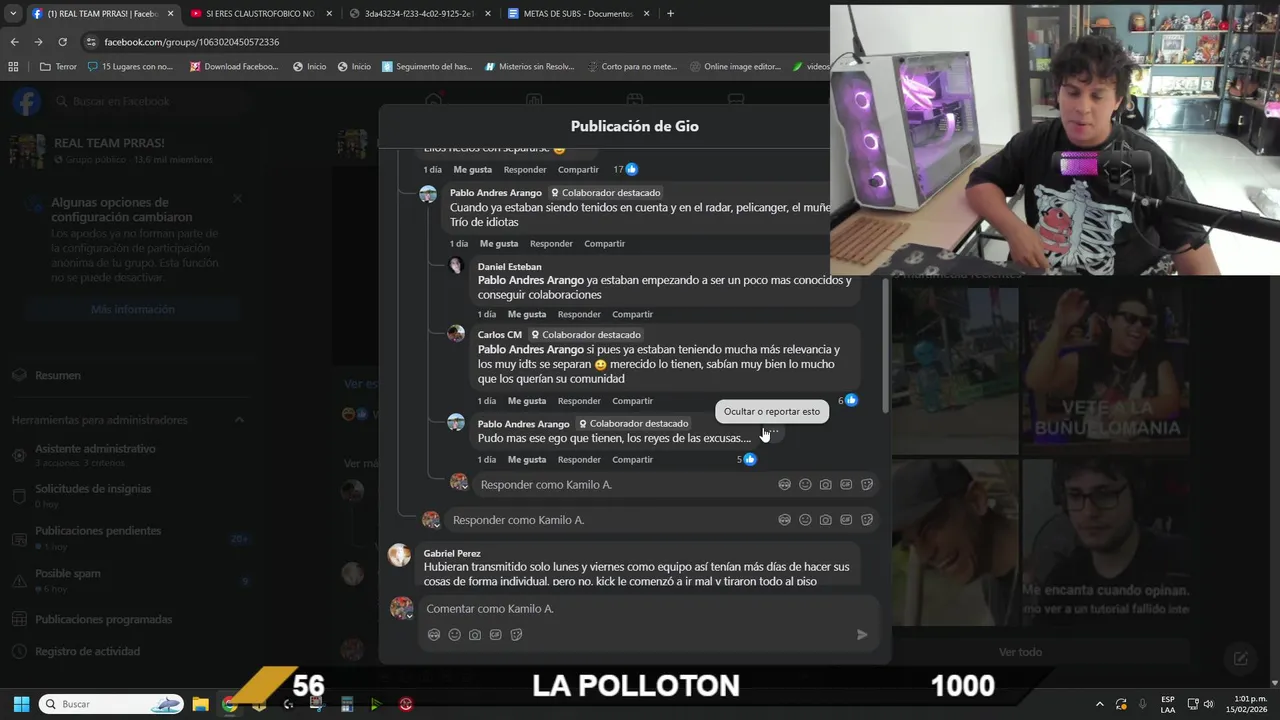
Task: Open Pablo Andres Arango mention in Daniel Esteban's comment
Action: click(x=530, y=280)
